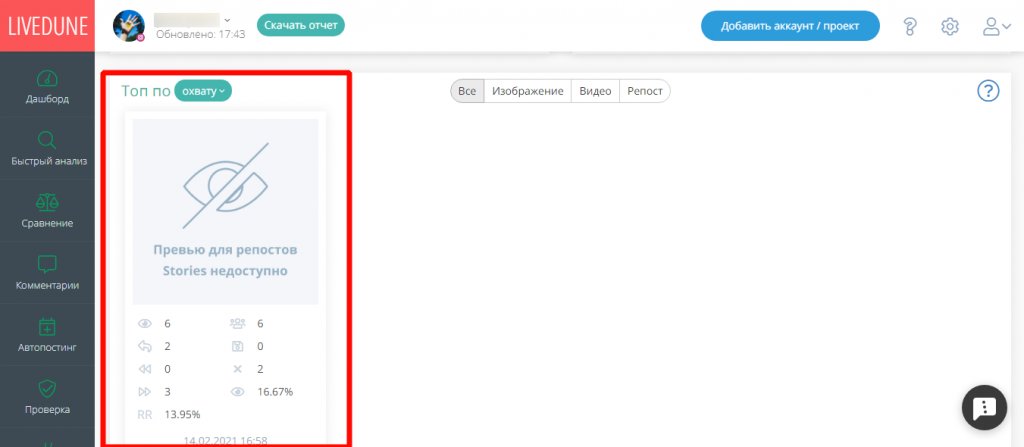Screen dimensions: 1024x447
Task: Filter posts by Видео
Action: [595, 91]
